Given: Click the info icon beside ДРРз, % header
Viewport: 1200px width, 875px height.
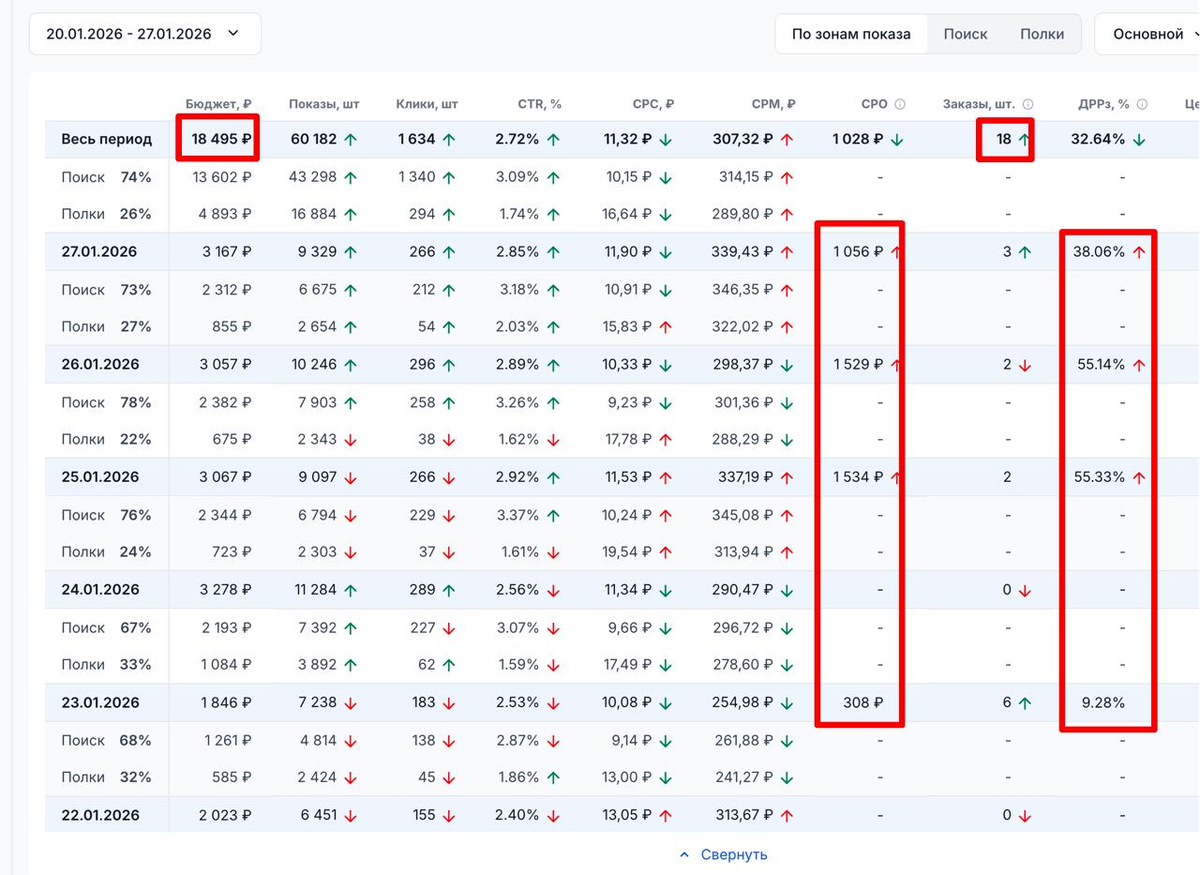Looking at the screenshot, I should click(x=1142, y=104).
